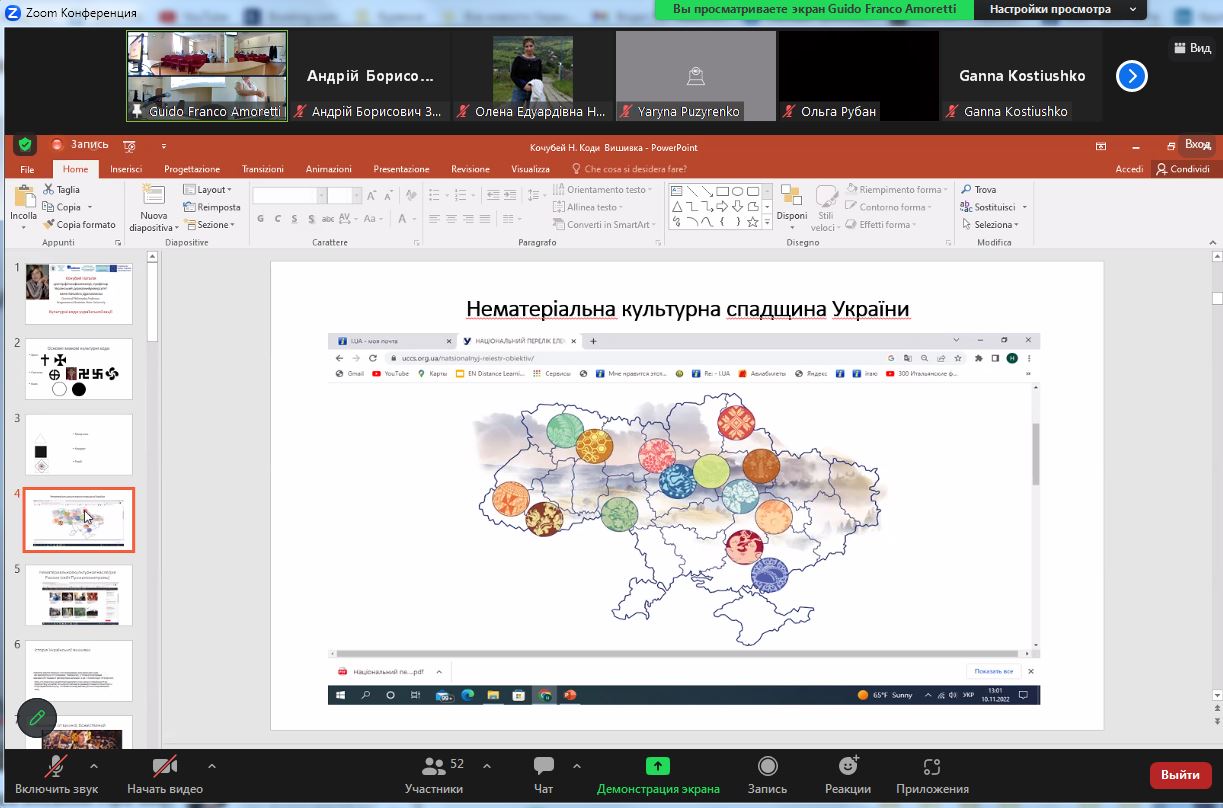Open the Inserisci ribbon tab

[126, 169]
